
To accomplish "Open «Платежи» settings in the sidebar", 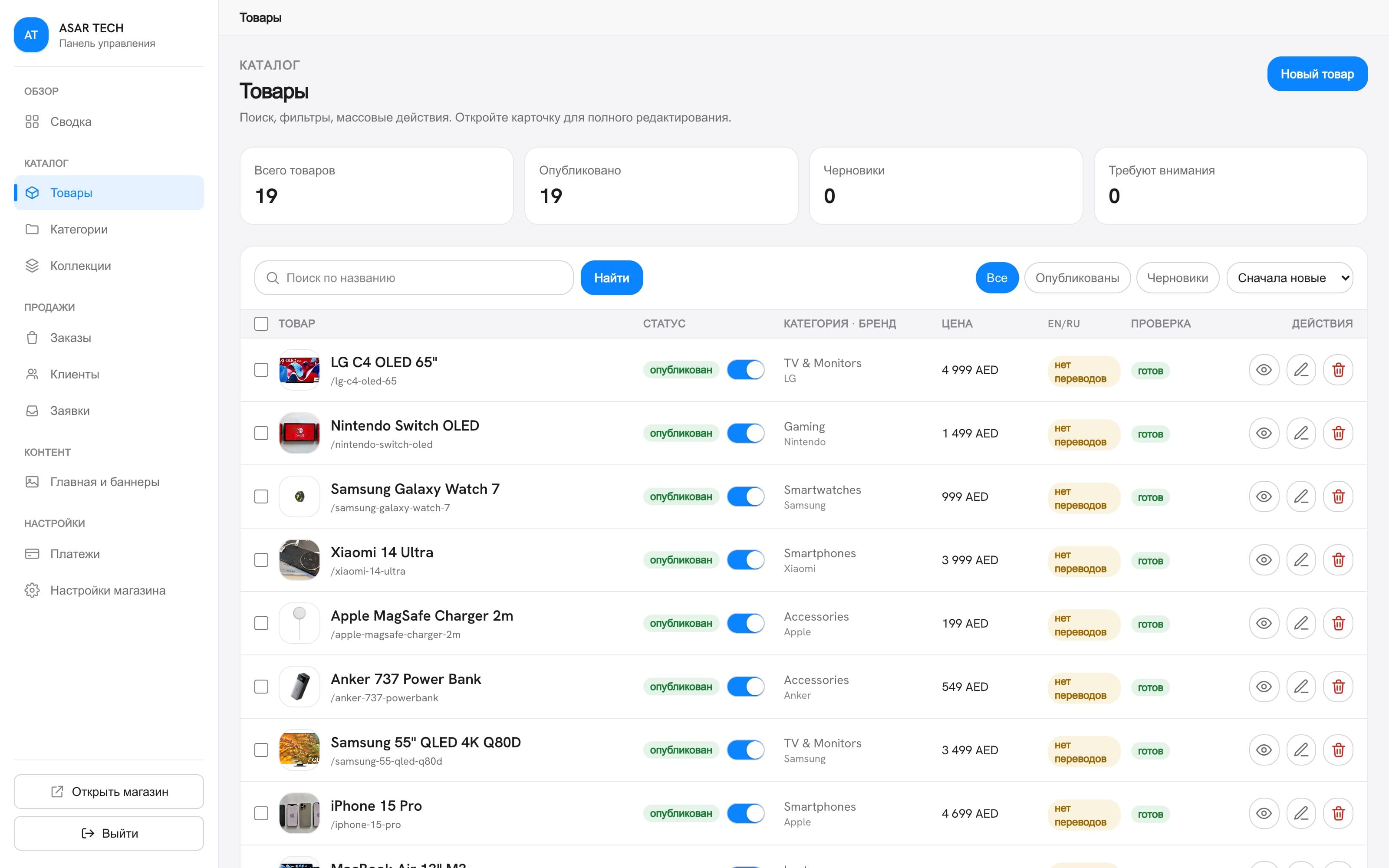I will pos(109,554).
